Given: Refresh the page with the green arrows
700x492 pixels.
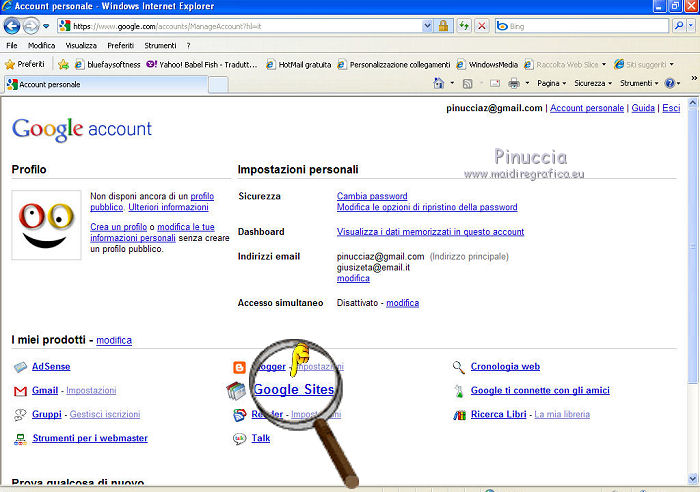Looking at the screenshot, I should pos(464,26).
